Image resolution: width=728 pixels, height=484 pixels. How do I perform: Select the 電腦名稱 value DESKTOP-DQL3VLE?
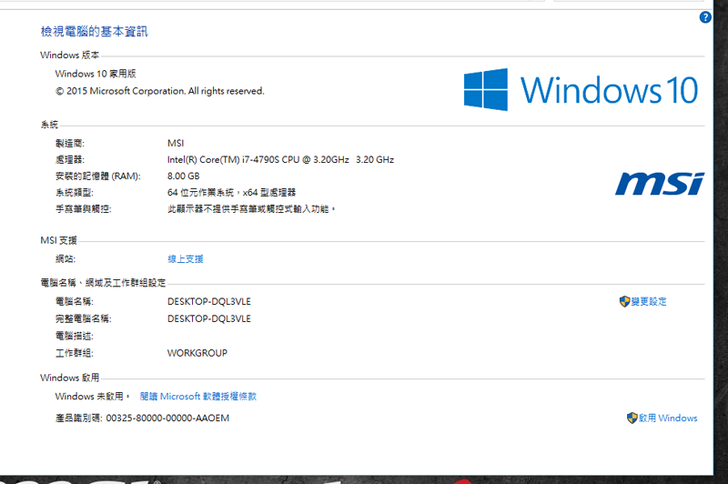209,301
